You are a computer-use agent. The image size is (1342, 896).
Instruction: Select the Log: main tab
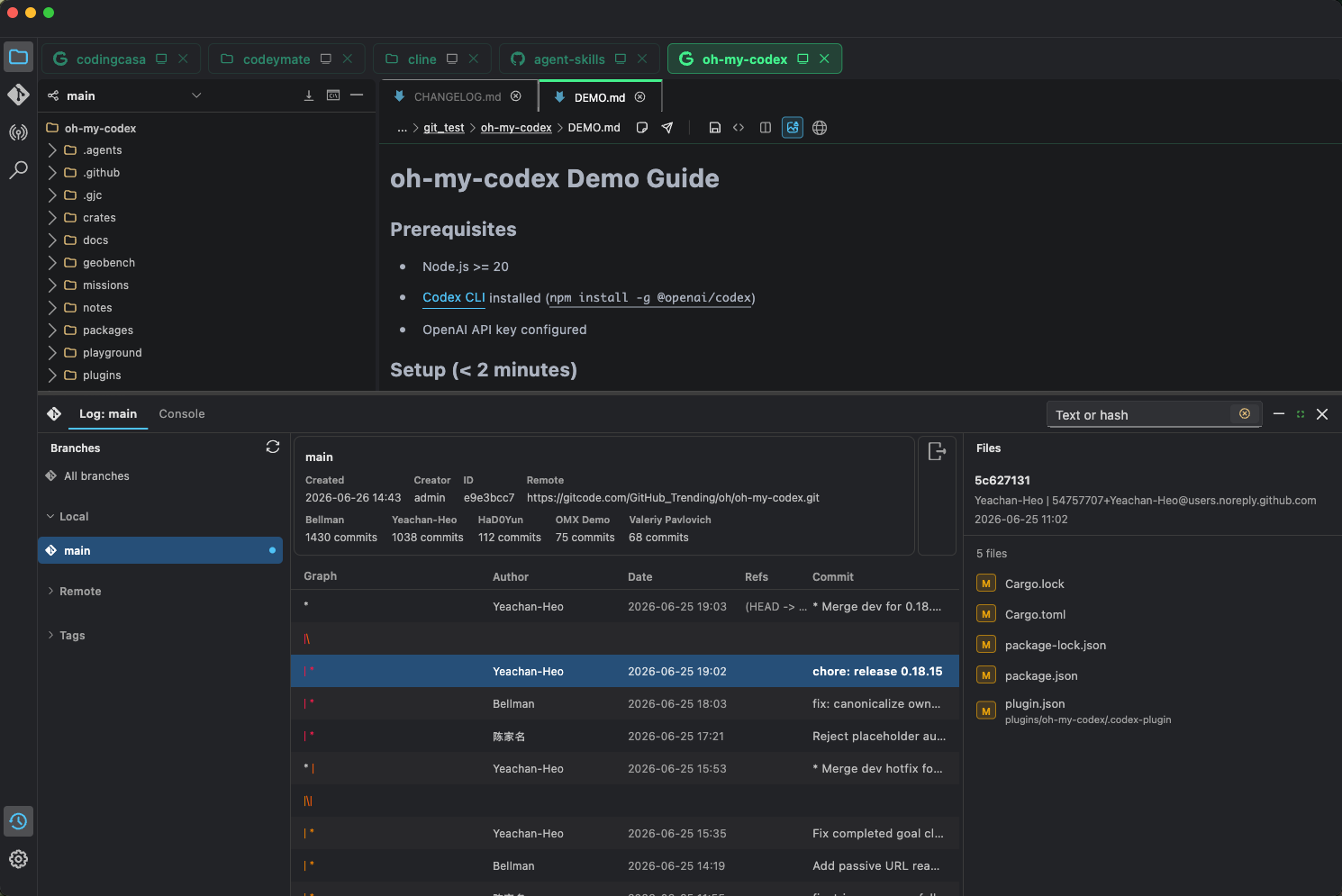pyautogui.click(x=108, y=413)
